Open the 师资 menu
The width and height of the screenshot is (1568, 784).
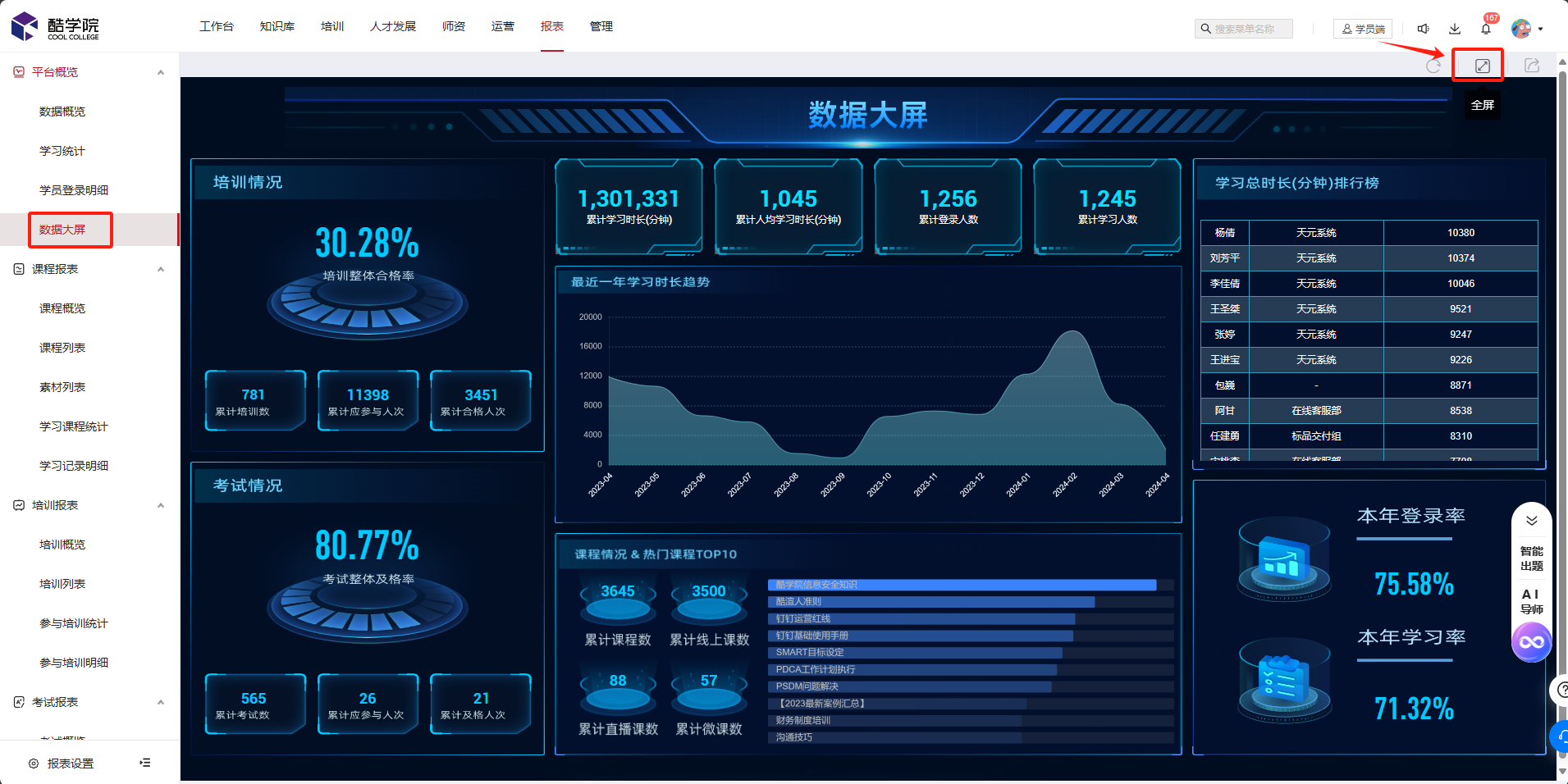pos(454,26)
